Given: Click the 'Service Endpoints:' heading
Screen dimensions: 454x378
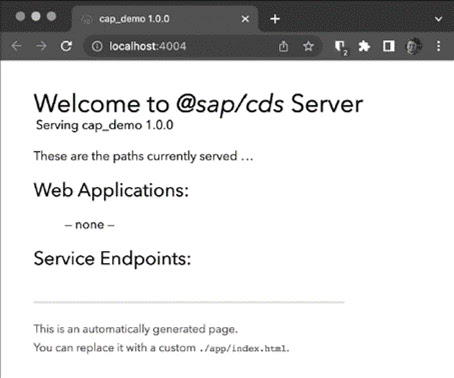Looking at the screenshot, I should (x=112, y=259).
